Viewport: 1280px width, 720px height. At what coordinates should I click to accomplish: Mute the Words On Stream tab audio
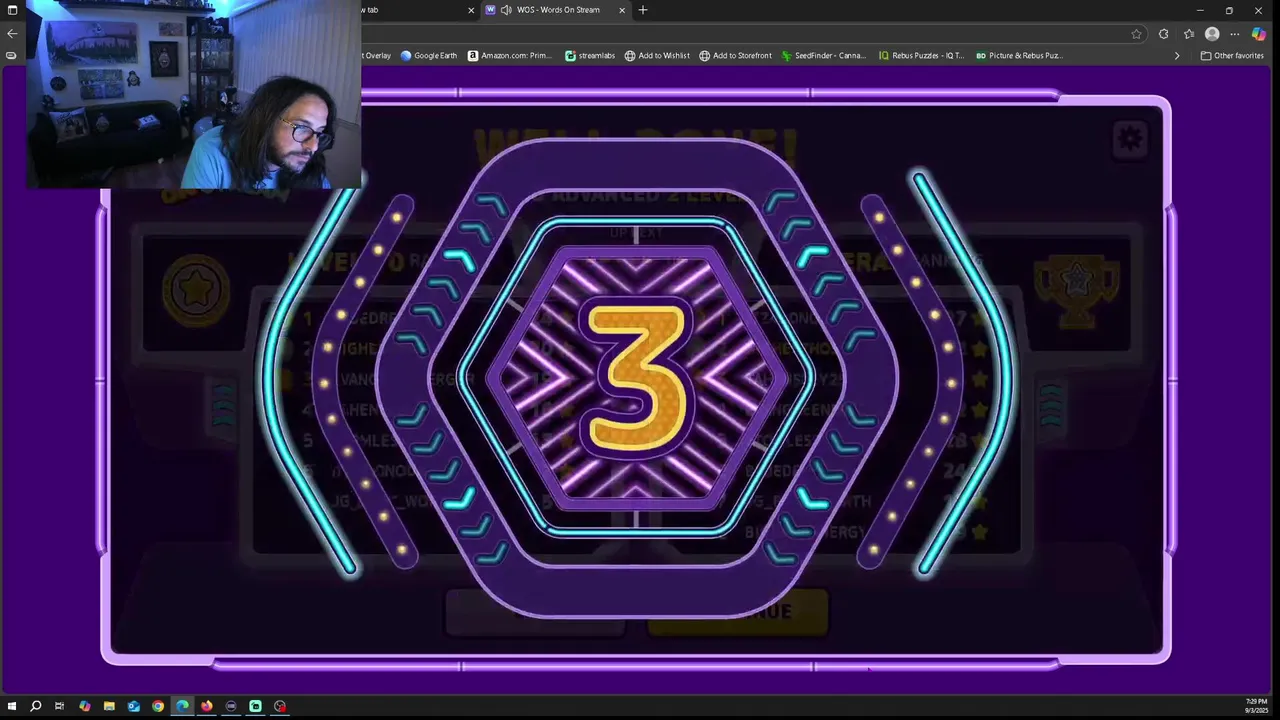(506, 10)
